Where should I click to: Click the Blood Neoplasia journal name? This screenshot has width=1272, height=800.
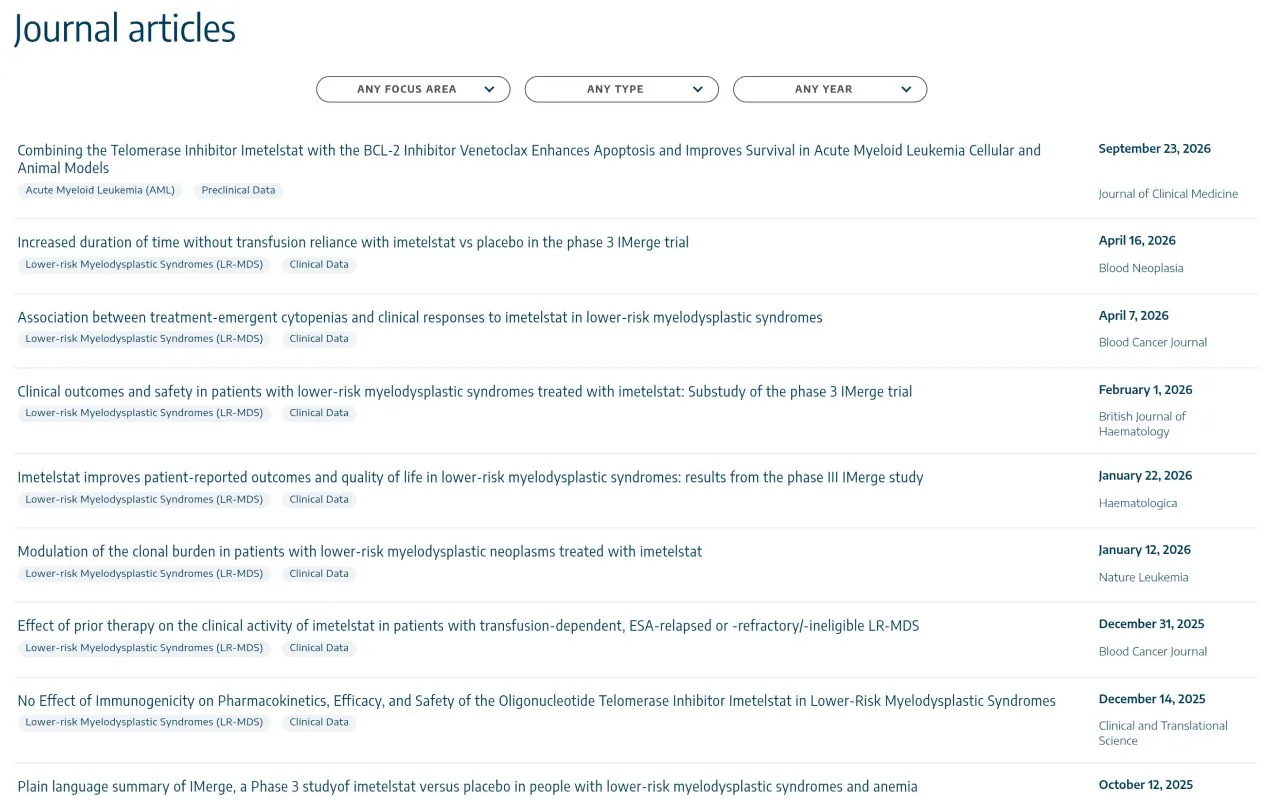click(x=1141, y=268)
